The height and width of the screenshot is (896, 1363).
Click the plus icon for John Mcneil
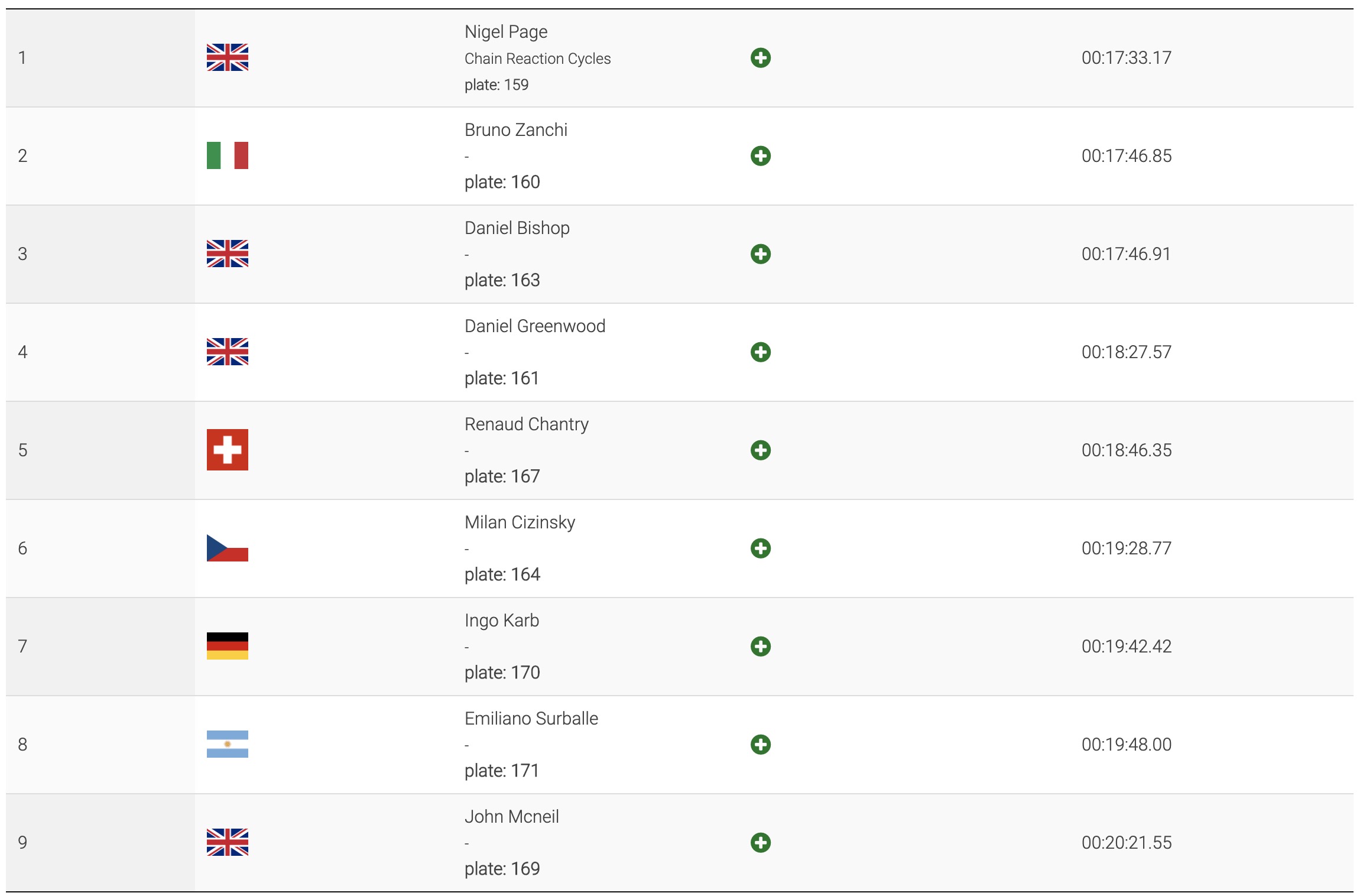[760, 843]
